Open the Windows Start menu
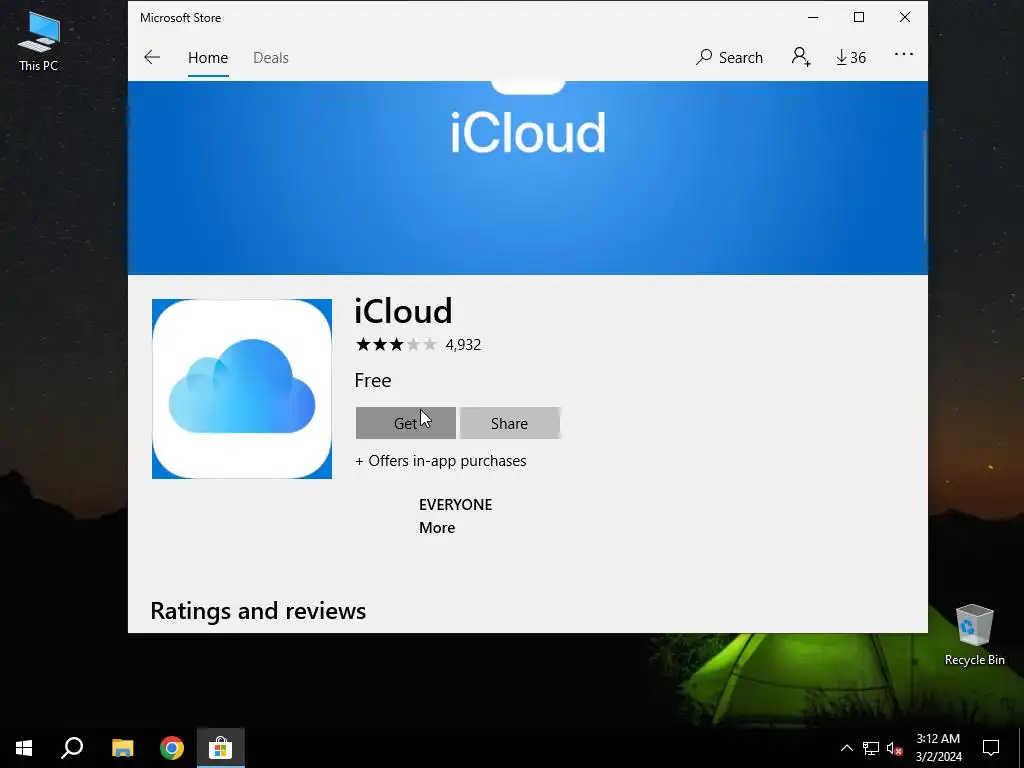This screenshot has width=1024, height=768. click(x=24, y=748)
